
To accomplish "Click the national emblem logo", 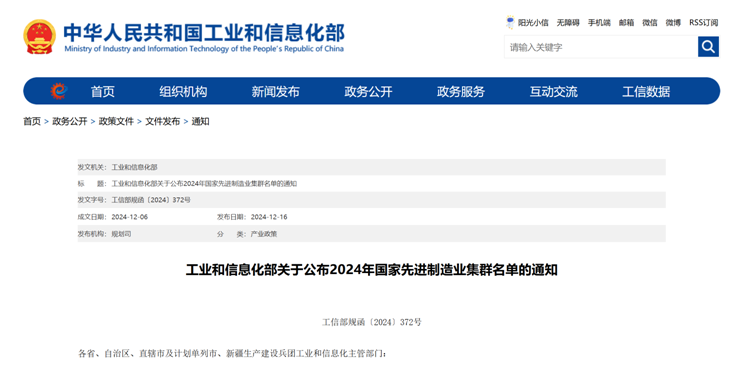I will [40, 36].
